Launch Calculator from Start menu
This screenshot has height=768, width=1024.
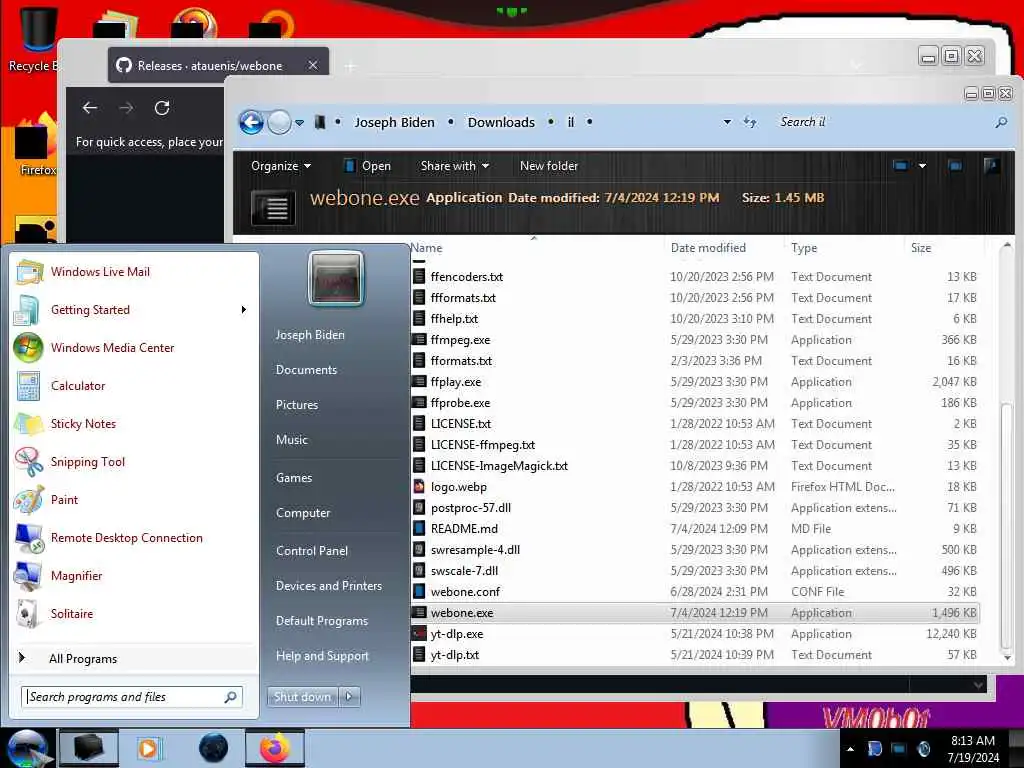click(x=78, y=385)
